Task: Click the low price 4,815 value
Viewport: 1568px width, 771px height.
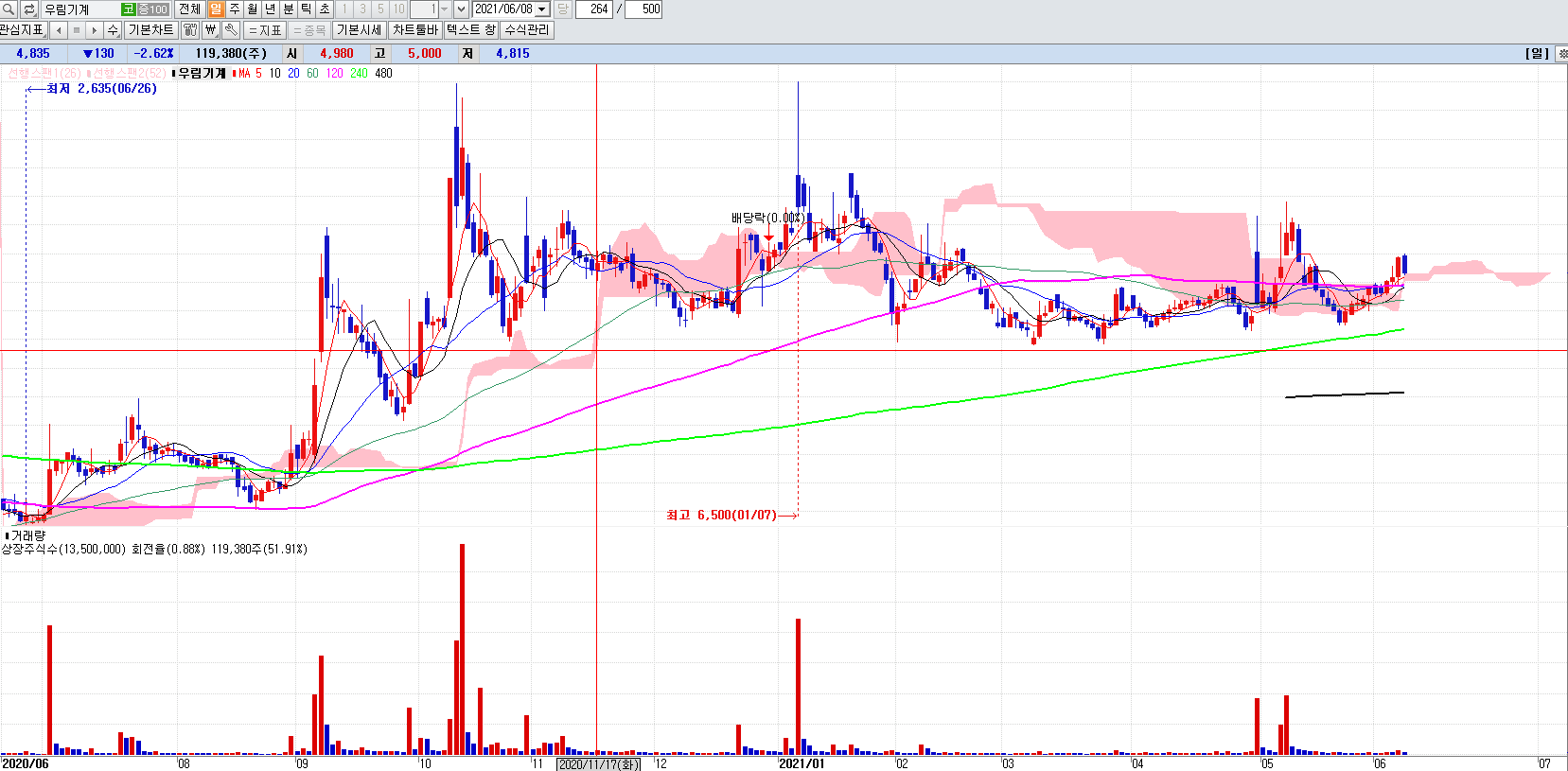Action: [x=513, y=54]
